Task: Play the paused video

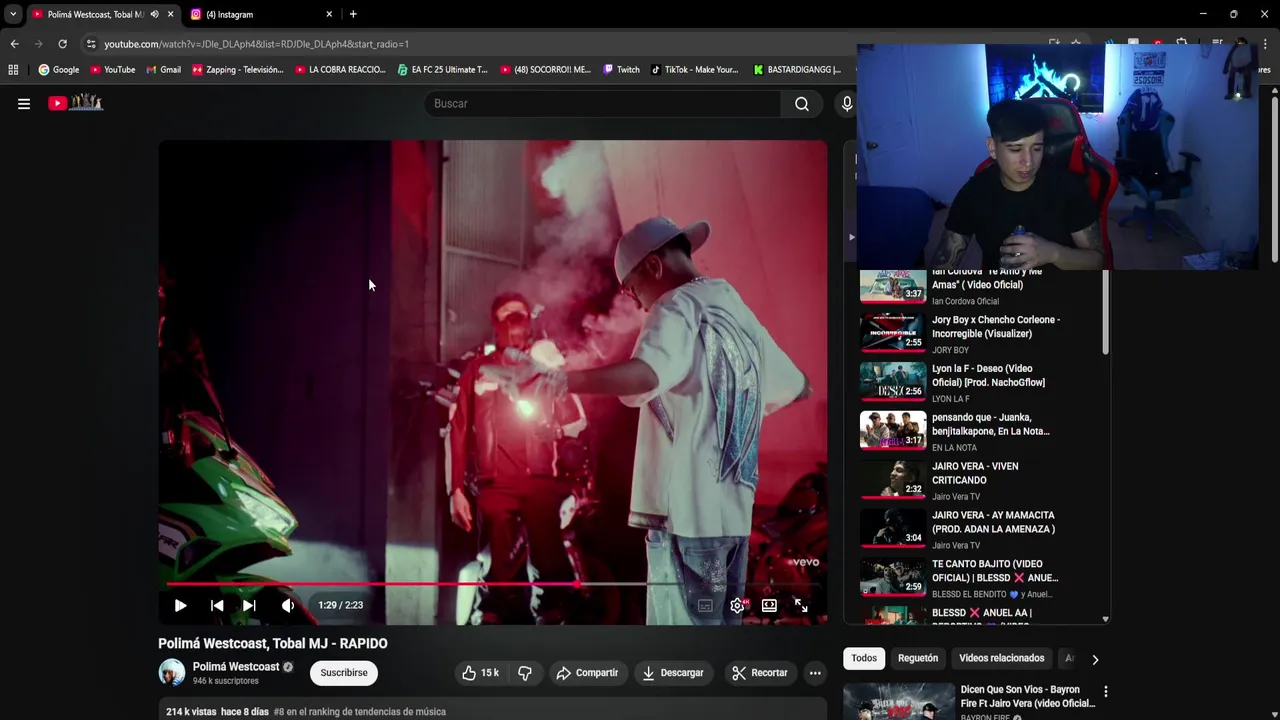Action: [180, 605]
